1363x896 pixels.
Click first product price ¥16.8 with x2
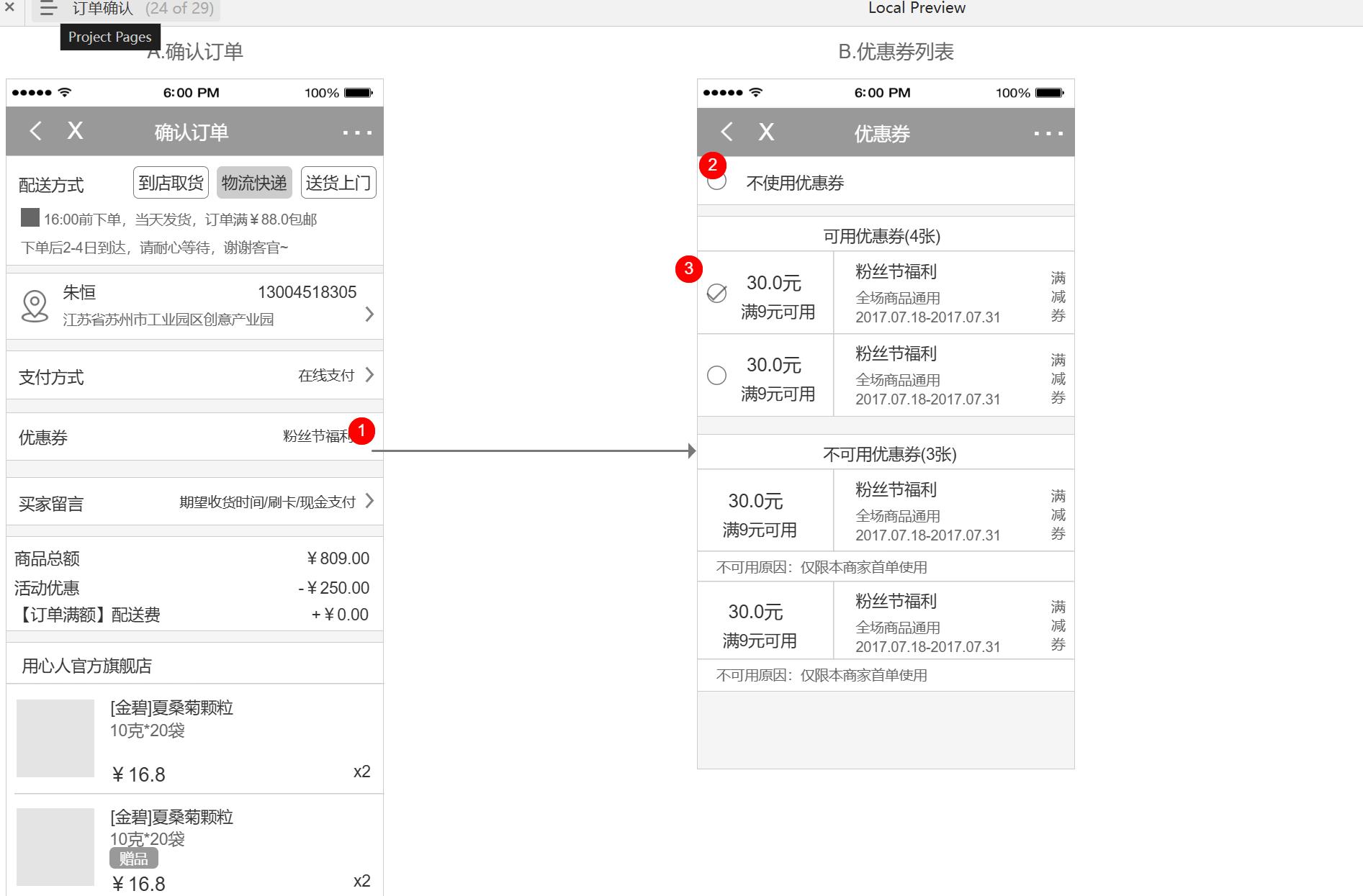[x=138, y=774]
